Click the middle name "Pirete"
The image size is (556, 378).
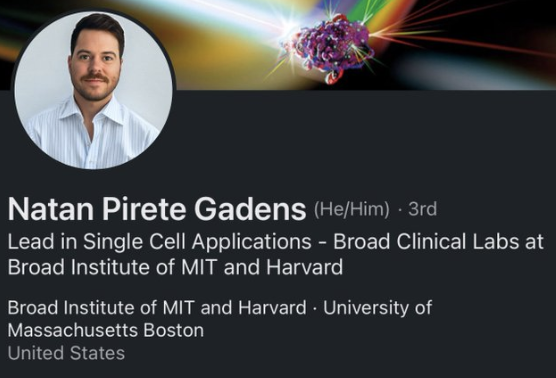click(x=144, y=209)
